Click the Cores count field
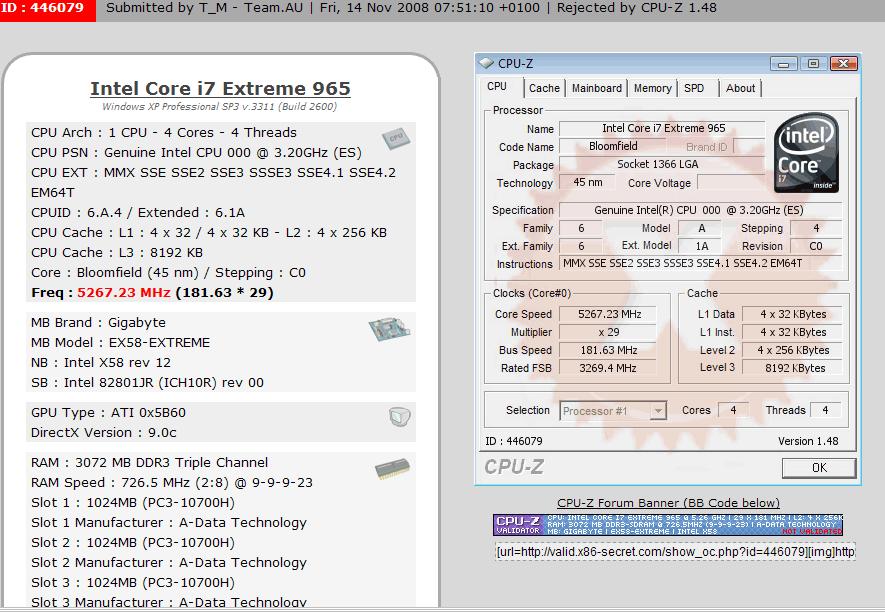Screen dimensions: 885x612 point(733,410)
